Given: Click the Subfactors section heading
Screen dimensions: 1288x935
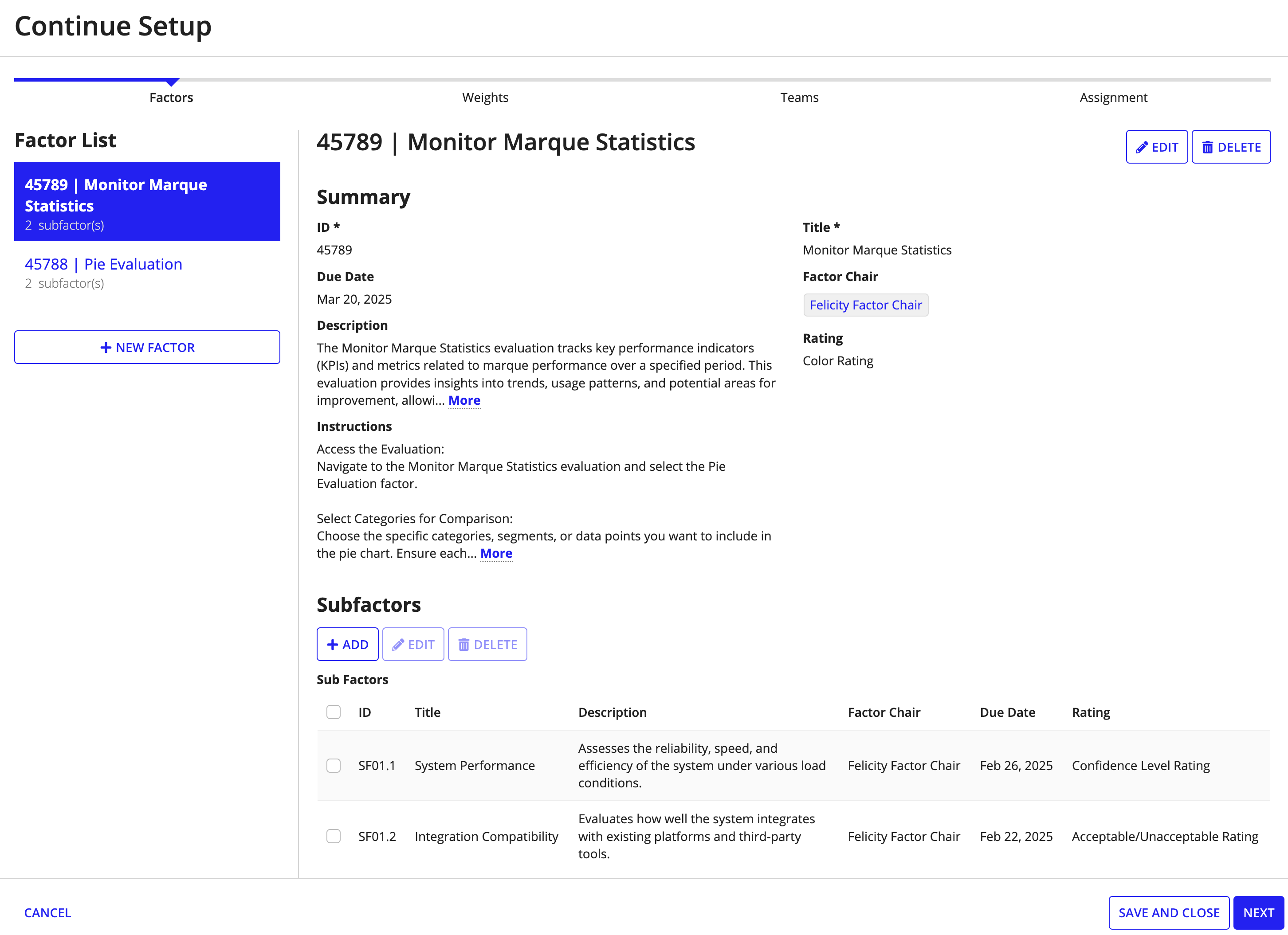Looking at the screenshot, I should point(369,605).
